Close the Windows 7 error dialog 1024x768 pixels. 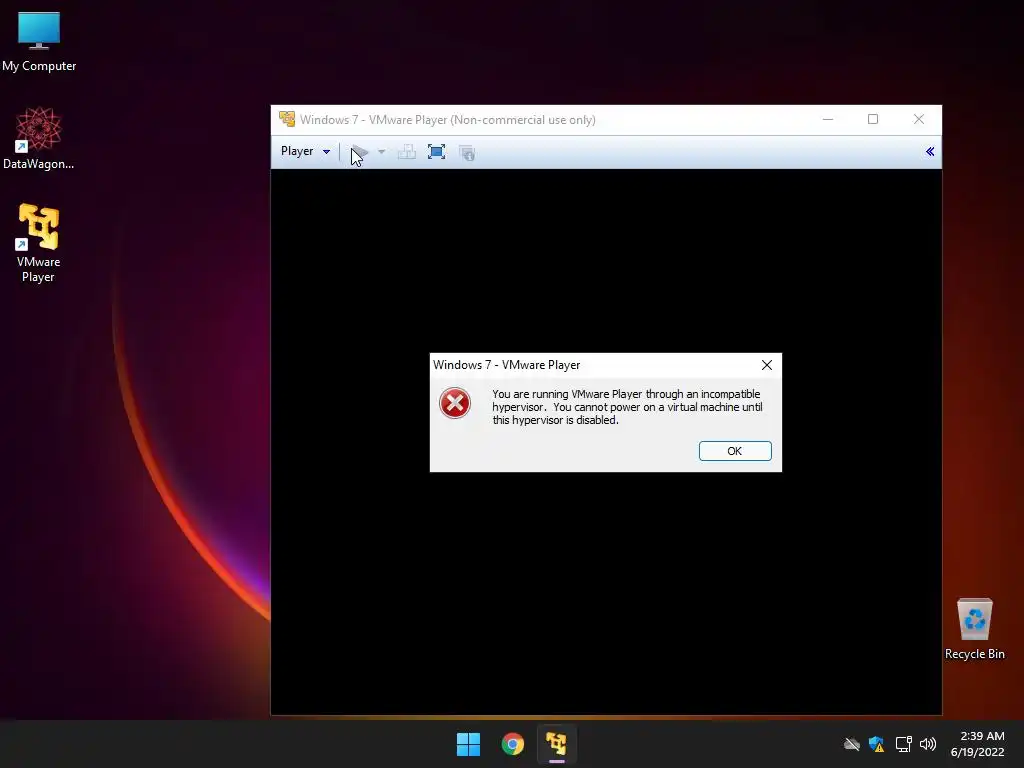pyautogui.click(x=767, y=365)
